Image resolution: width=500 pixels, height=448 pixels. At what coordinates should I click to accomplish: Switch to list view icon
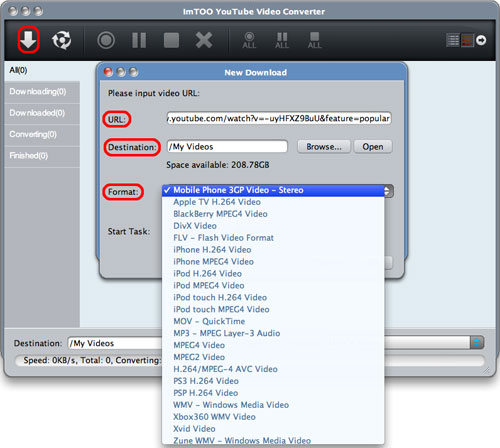pos(453,40)
